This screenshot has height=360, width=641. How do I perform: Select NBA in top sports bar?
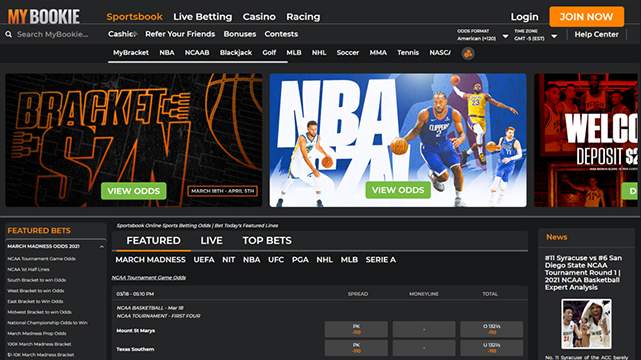[167, 53]
